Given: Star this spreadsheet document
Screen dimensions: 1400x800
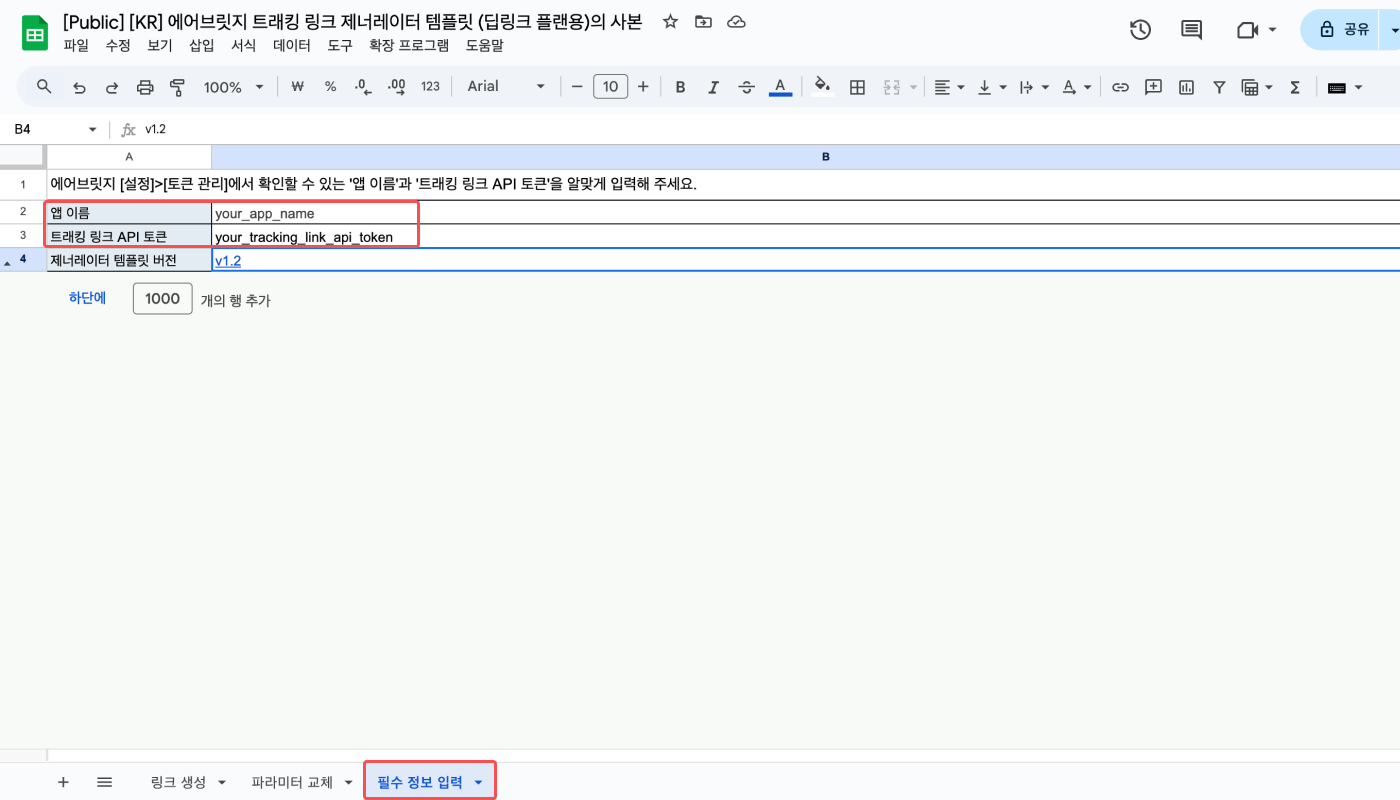Looking at the screenshot, I should click(670, 22).
